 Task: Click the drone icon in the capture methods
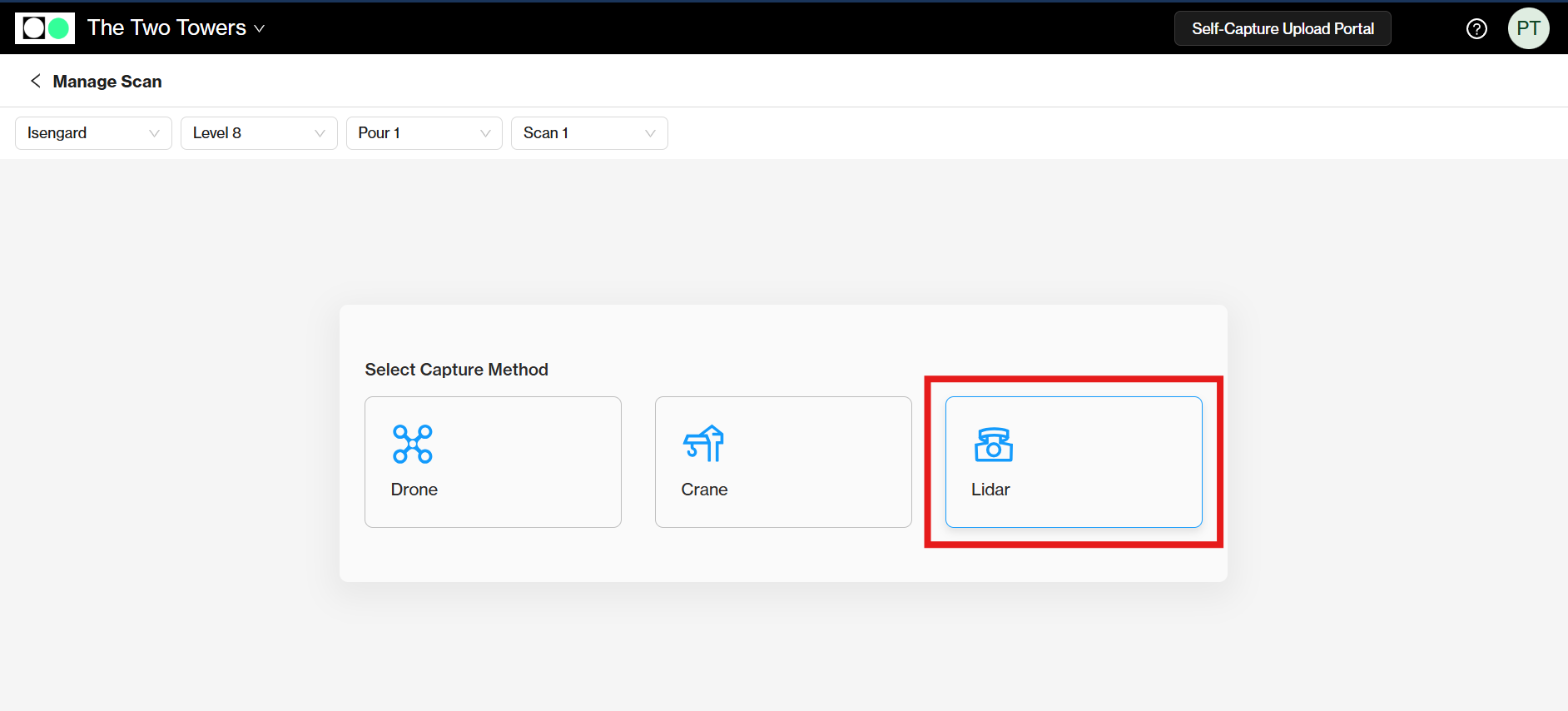(x=413, y=444)
